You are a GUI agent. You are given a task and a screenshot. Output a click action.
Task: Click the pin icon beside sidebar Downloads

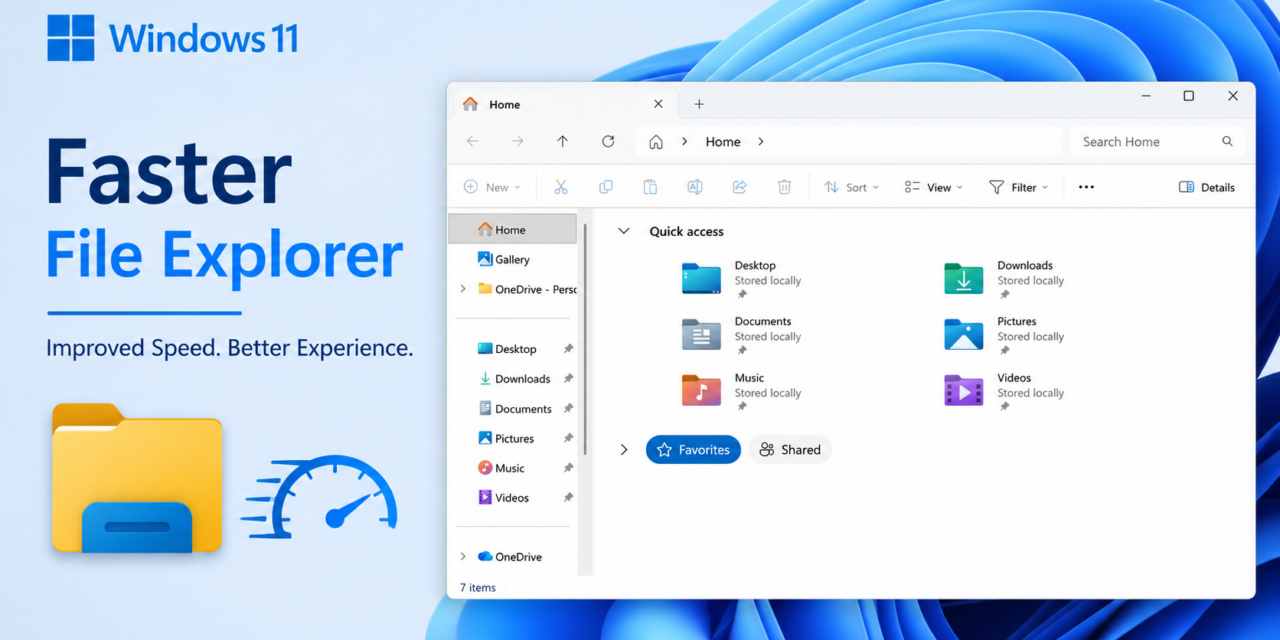tap(568, 379)
